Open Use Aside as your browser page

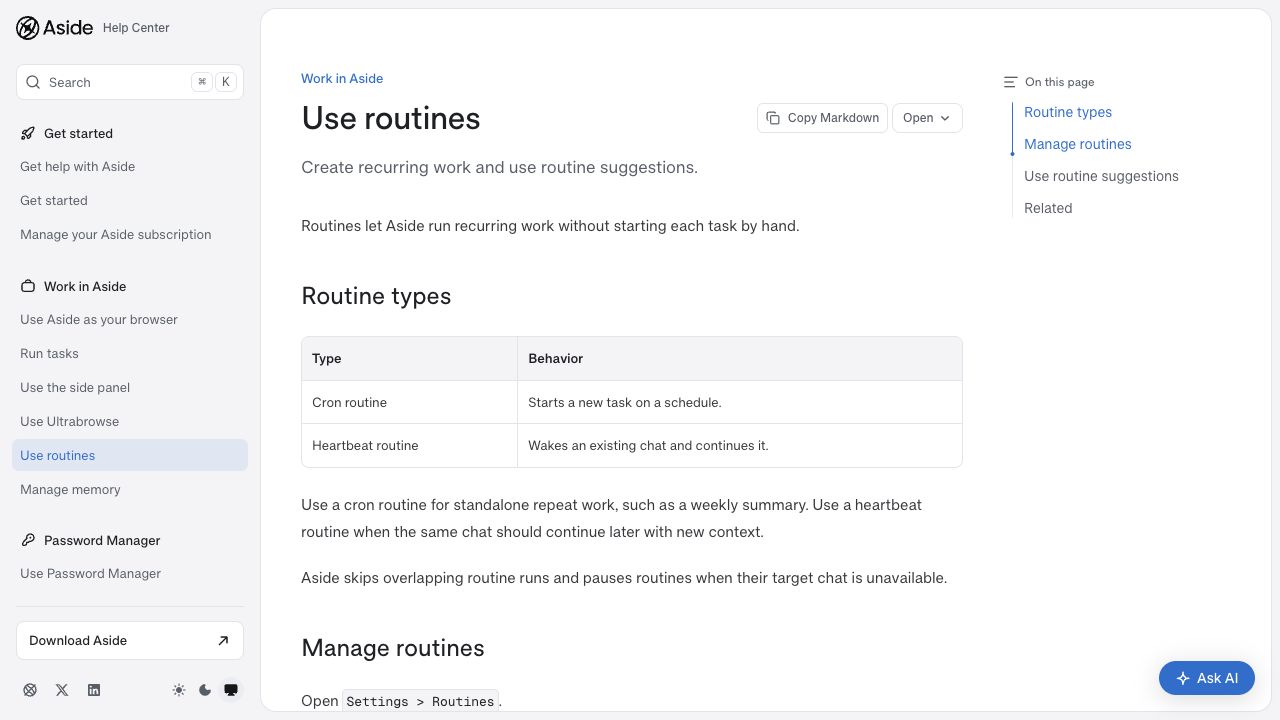tap(130, 320)
